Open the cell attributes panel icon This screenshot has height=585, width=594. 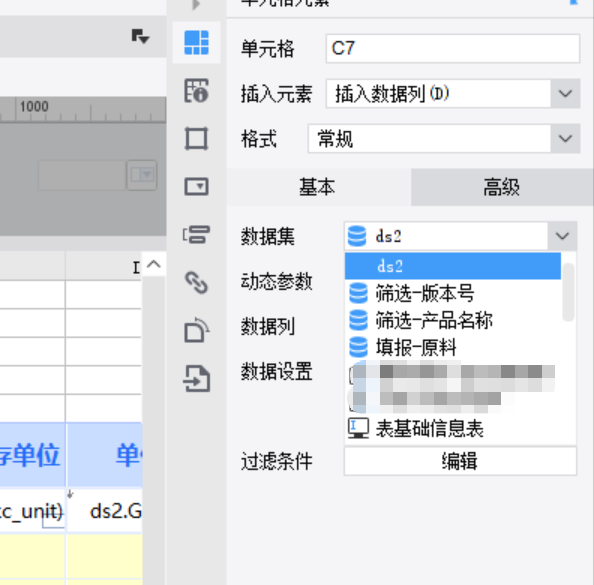click(196, 91)
